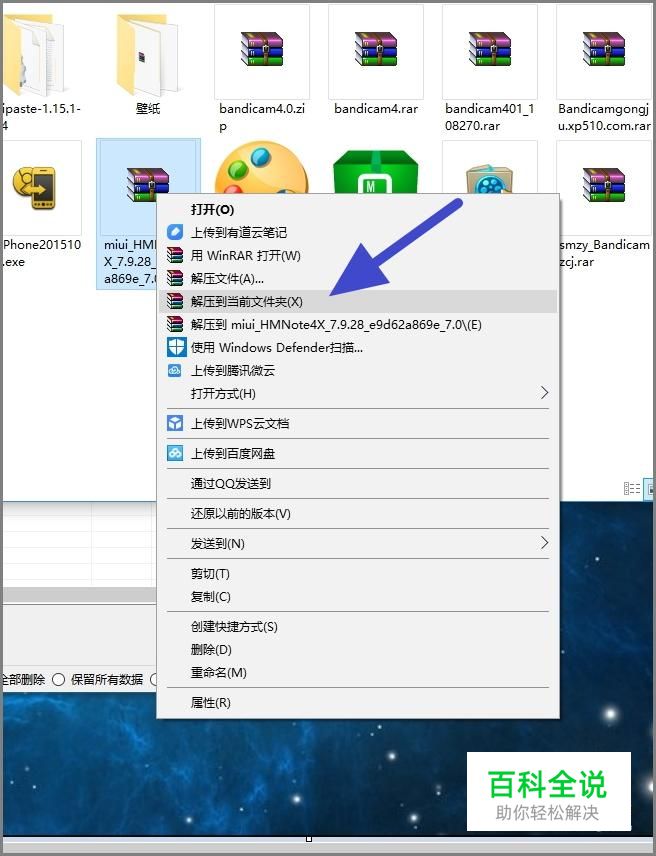Select the bandicam401_108270.rar archive icon
656x856 pixels.
(x=490, y=49)
